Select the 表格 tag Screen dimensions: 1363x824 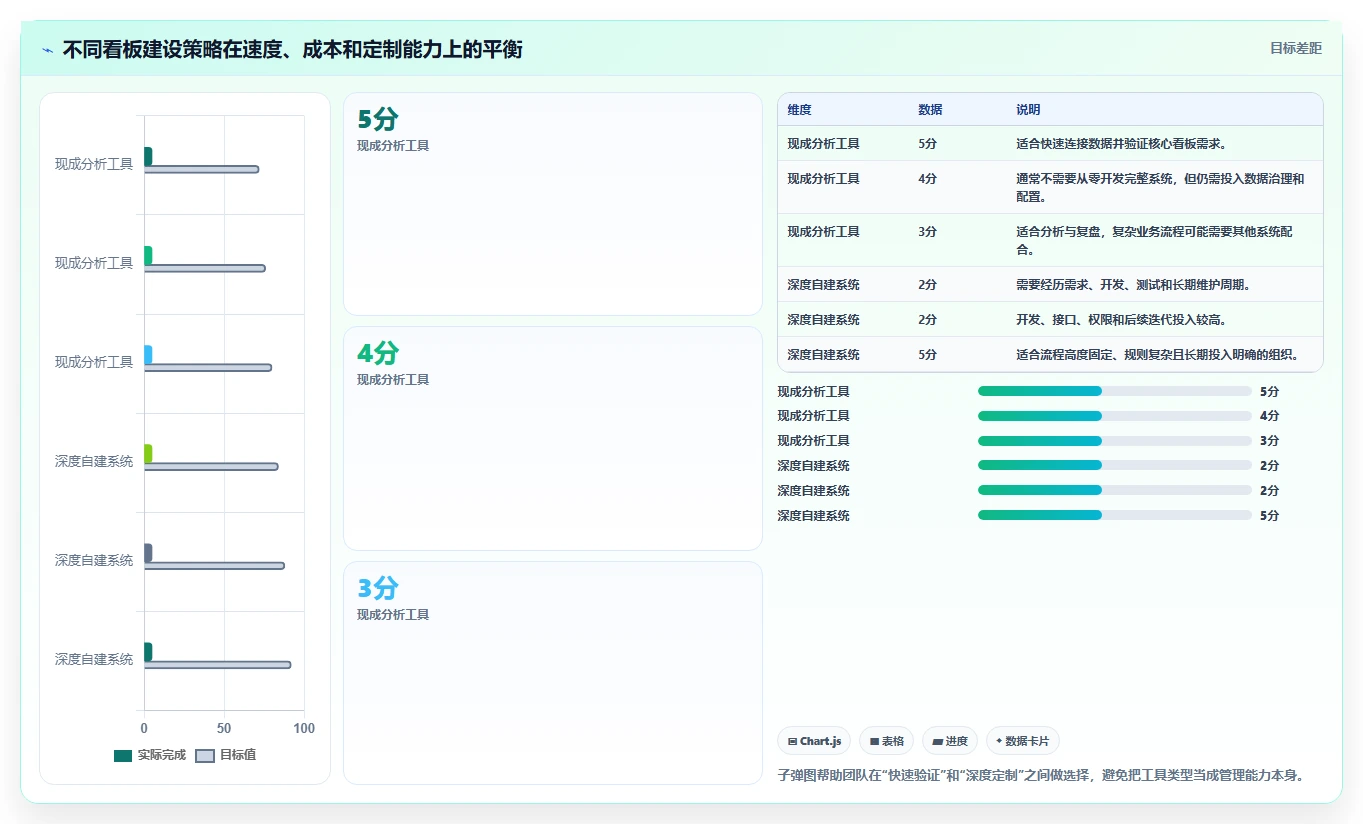pos(886,741)
